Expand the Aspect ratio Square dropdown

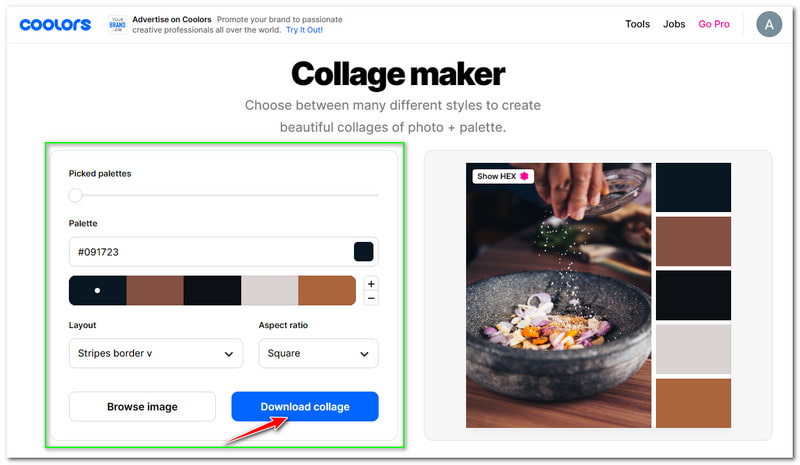point(318,353)
